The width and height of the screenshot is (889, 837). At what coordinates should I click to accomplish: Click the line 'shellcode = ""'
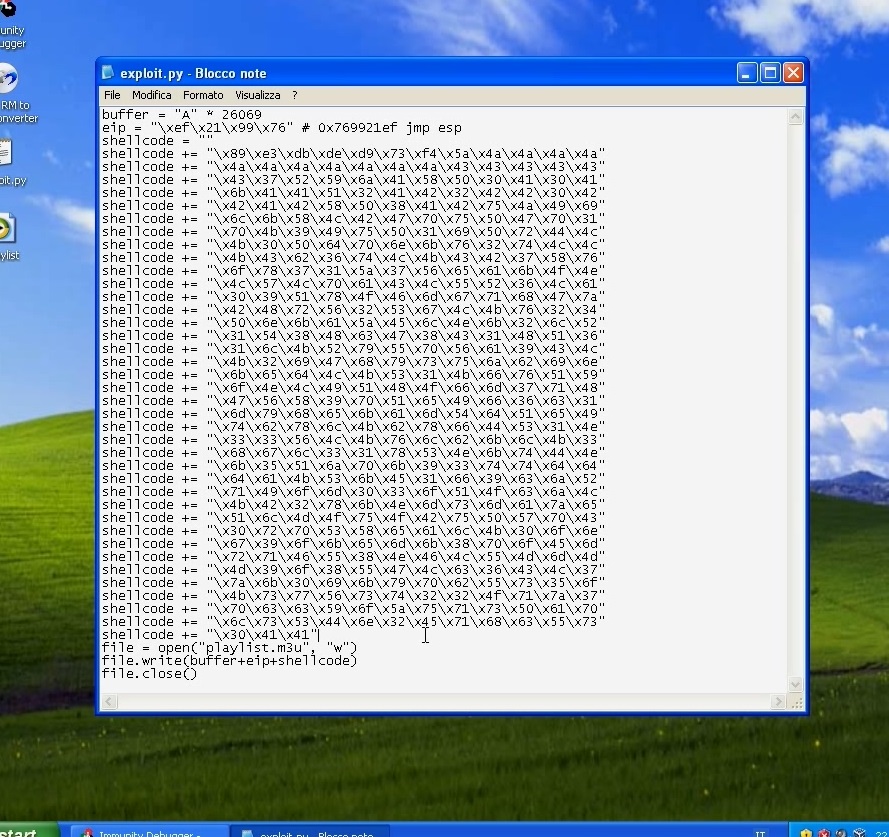click(157, 141)
